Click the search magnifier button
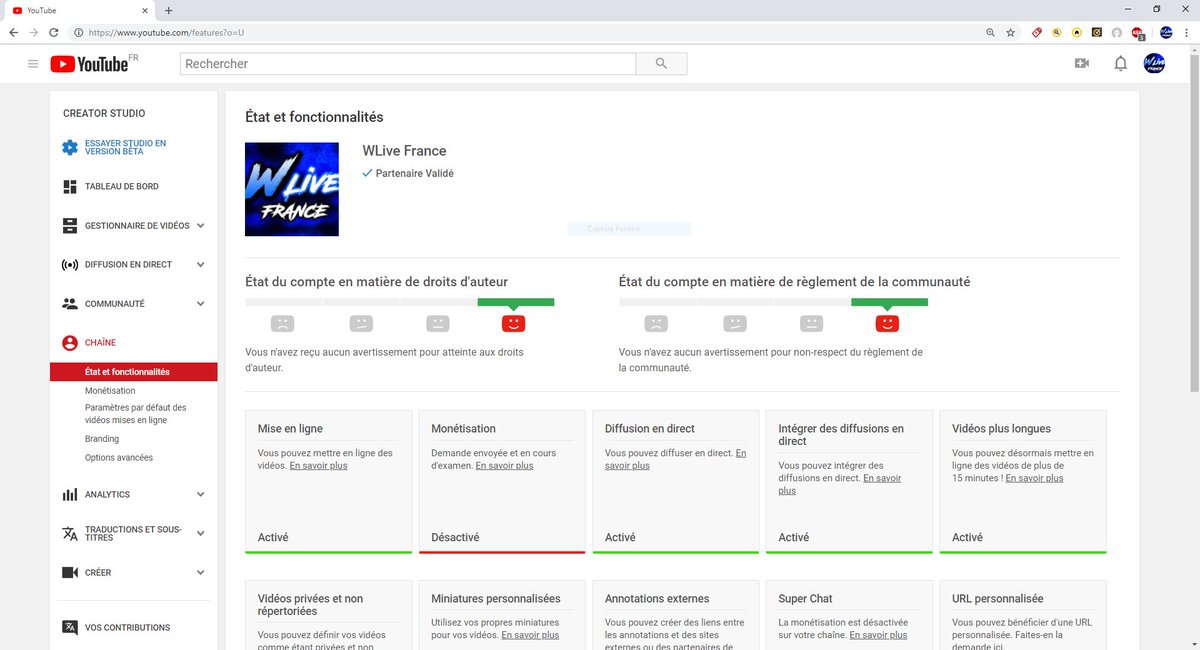 (x=661, y=64)
